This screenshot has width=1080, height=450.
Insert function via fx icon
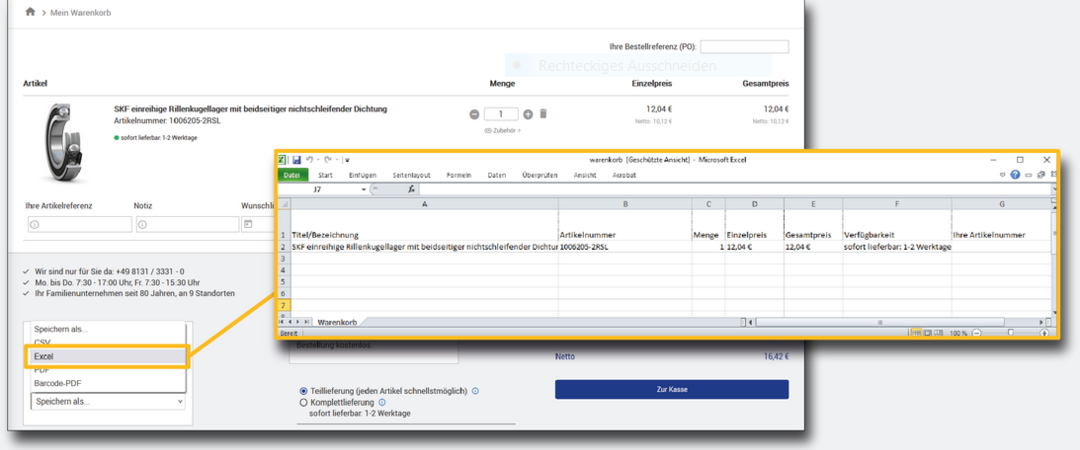pos(411,189)
